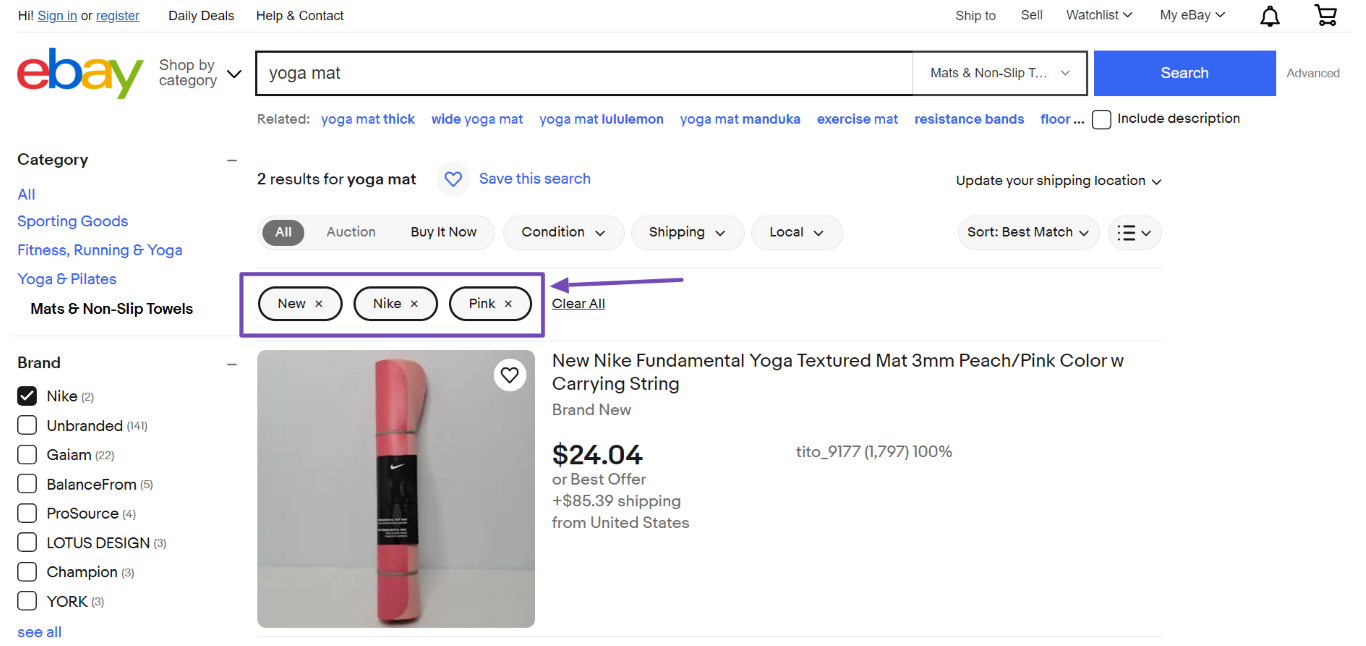
Task: Open the Condition filter dropdown
Action: [x=563, y=233]
